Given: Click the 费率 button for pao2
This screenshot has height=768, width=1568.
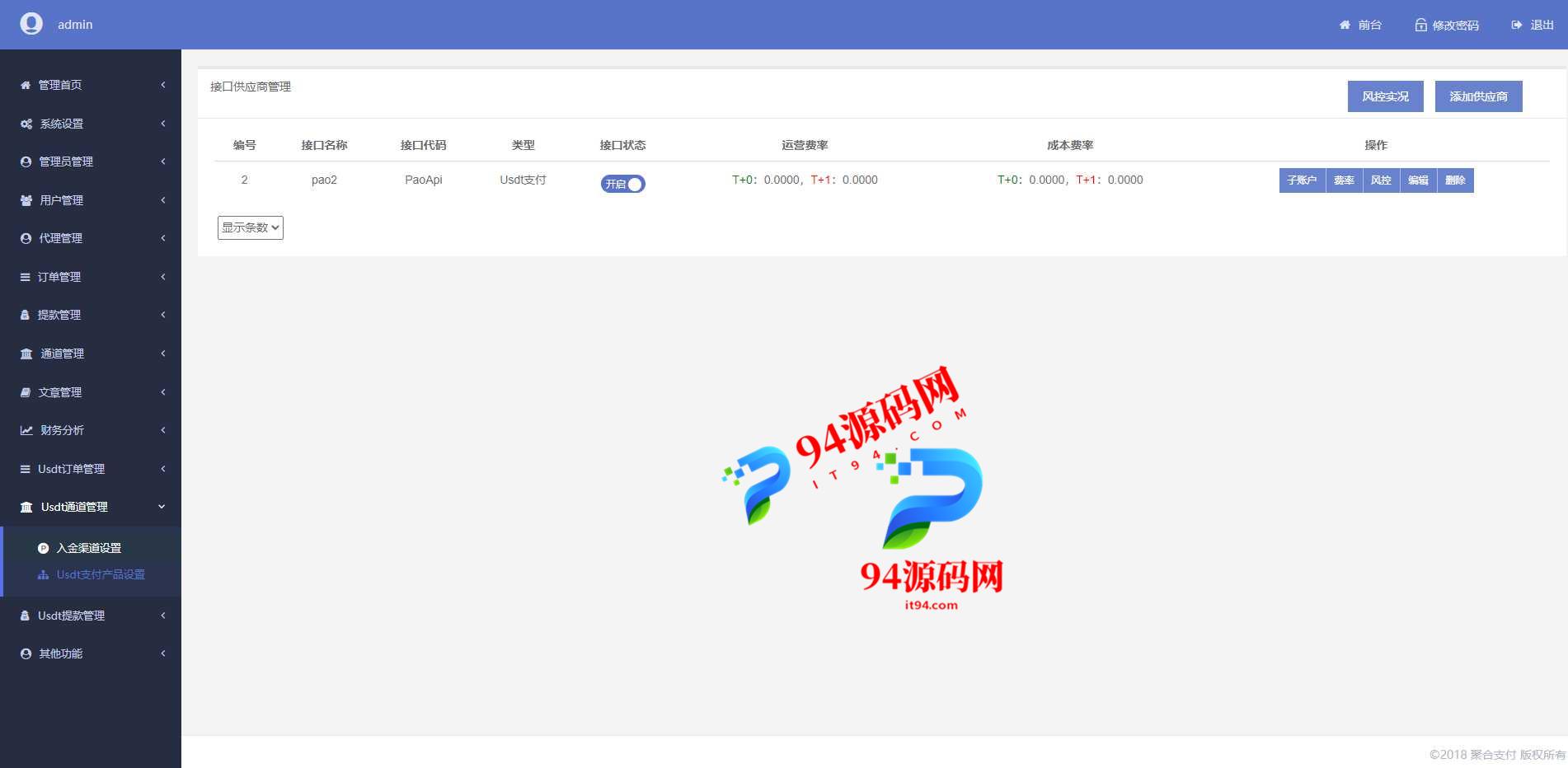Looking at the screenshot, I should tap(1344, 180).
